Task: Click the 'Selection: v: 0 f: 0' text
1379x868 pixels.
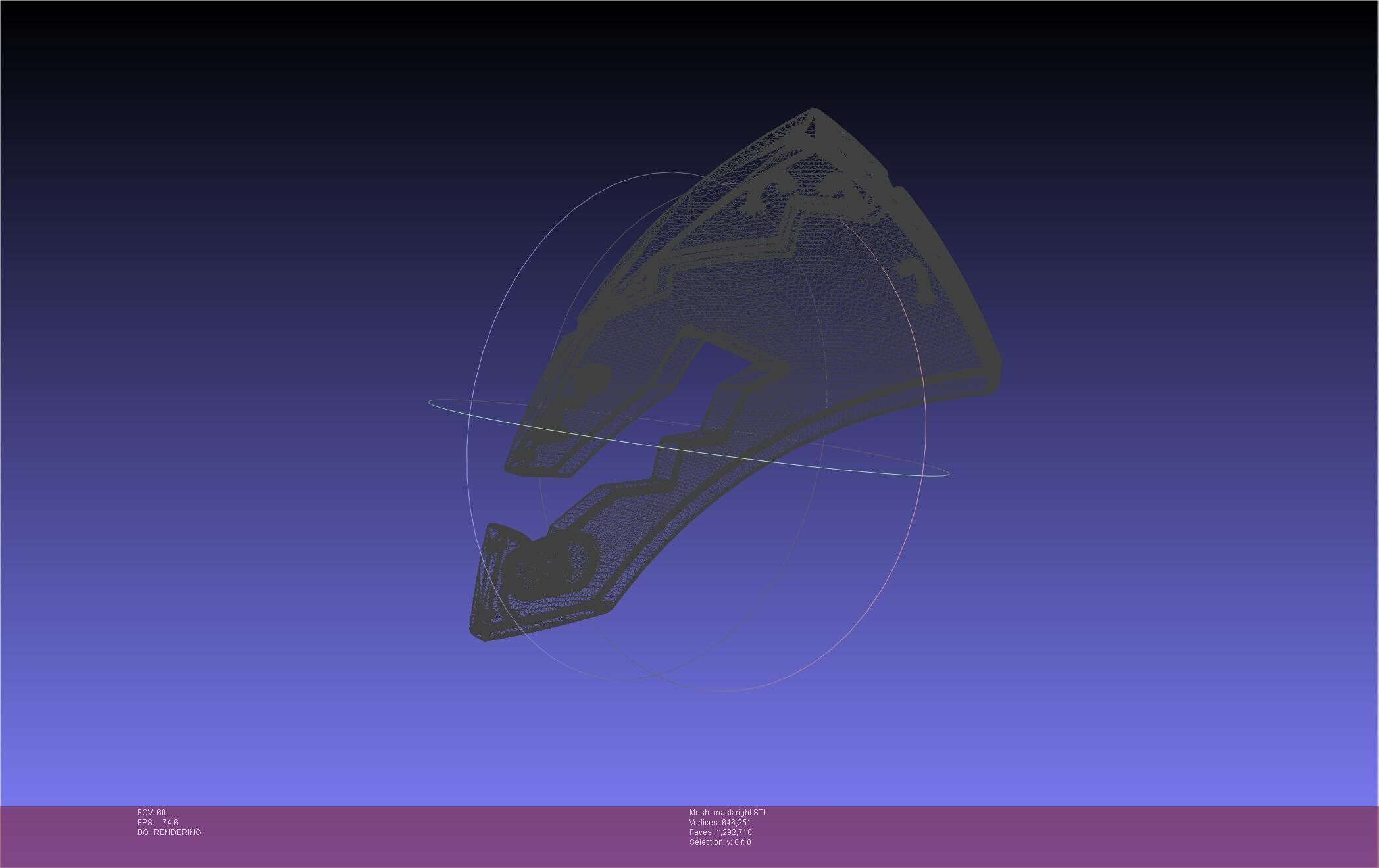Action: pyautogui.click(x=720, y=842)
